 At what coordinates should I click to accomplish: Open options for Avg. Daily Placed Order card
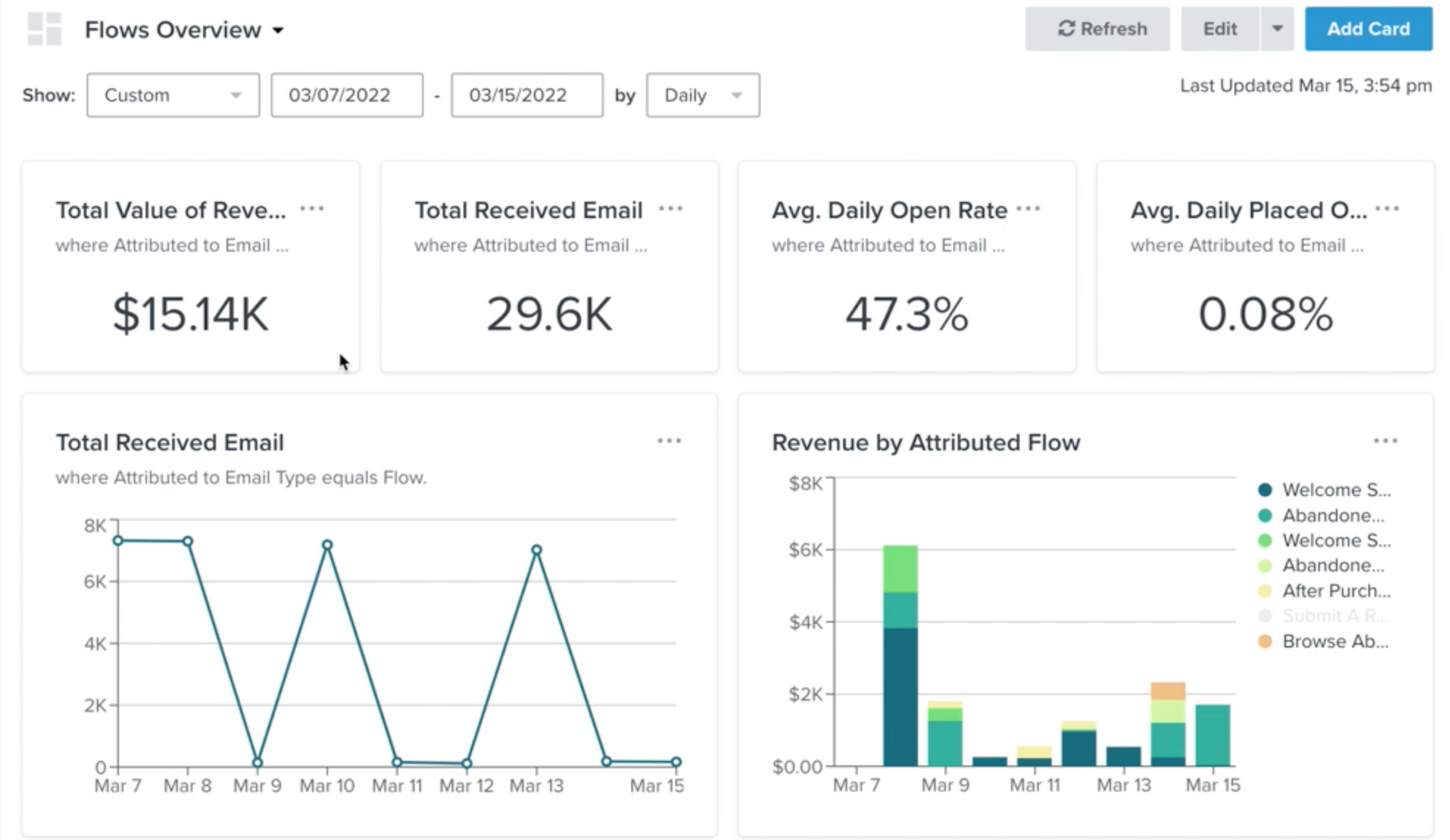(x=1387, y=208)
